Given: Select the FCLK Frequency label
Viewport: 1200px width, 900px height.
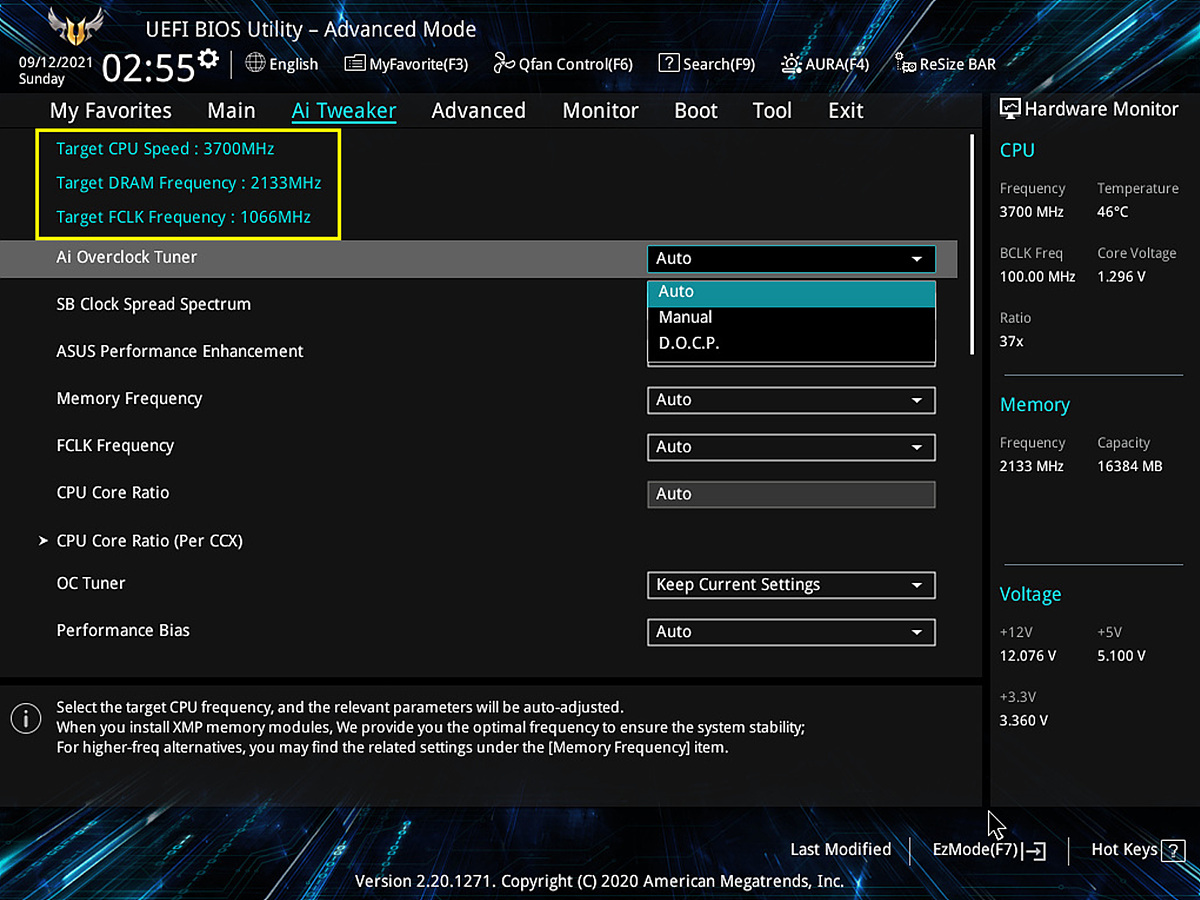Looking at the screenshot, I should point(115,445).
